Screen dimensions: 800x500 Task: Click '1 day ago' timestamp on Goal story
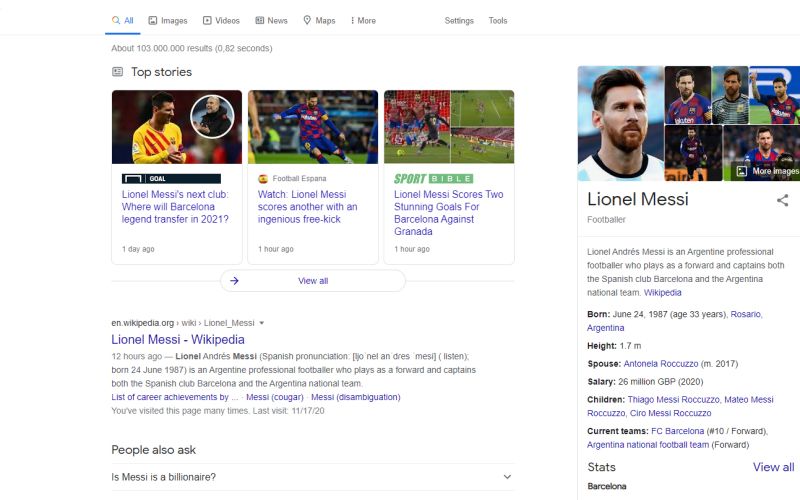[138, 249]
